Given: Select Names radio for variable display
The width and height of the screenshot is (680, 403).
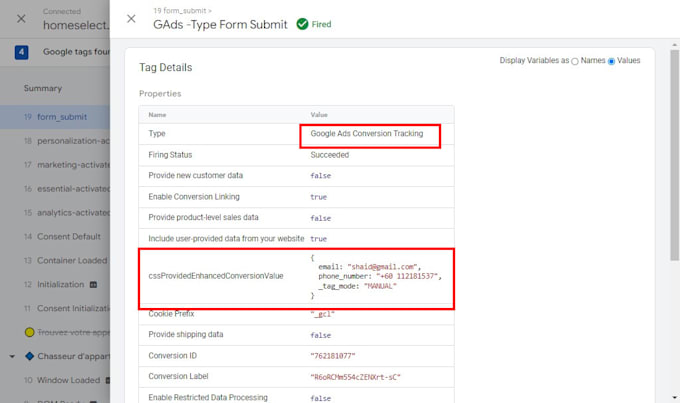Looking at the screenshot, I should (x=575, y=61).
